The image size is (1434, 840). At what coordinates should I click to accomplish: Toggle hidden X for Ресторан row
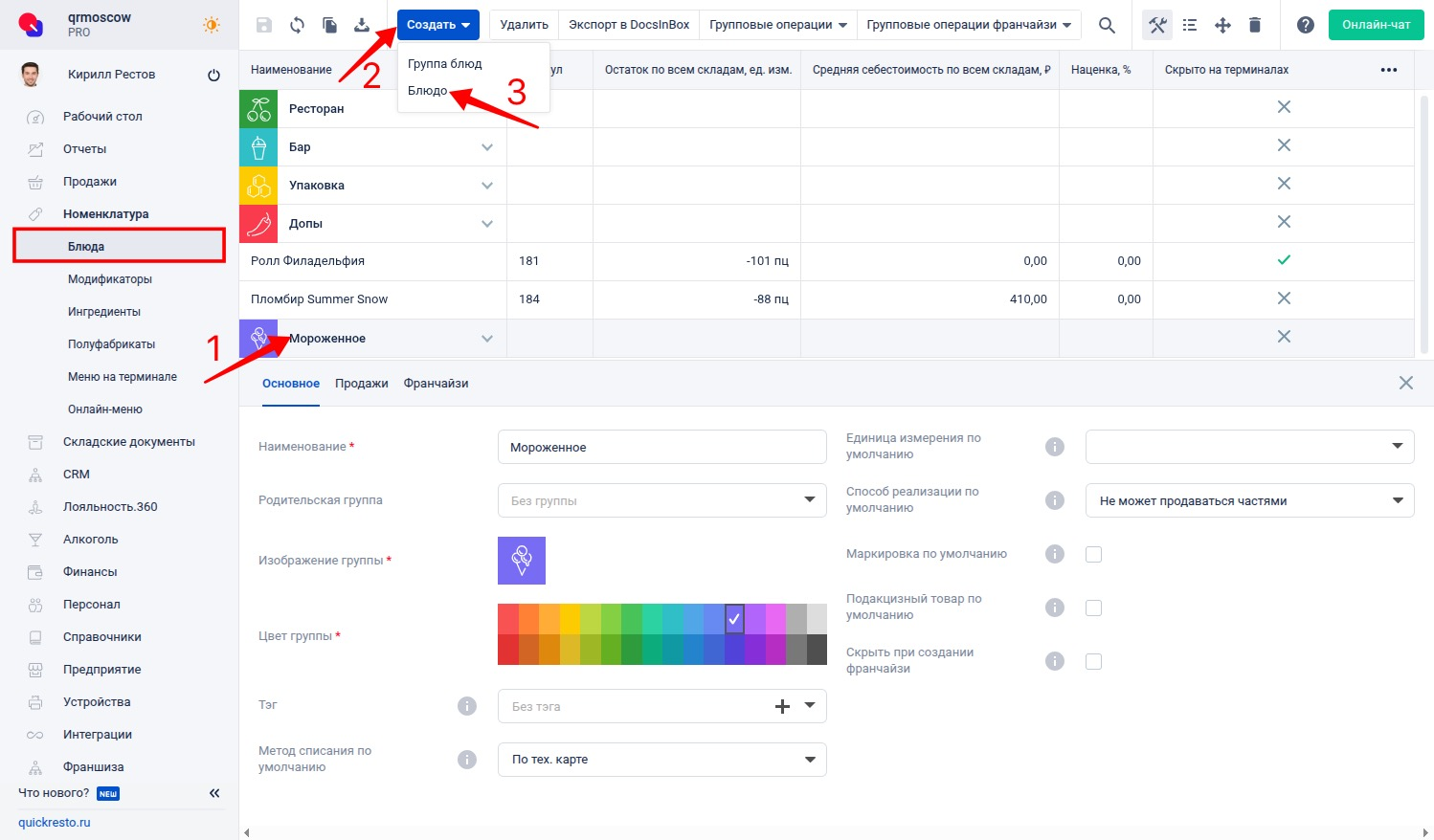[1284, 107]
